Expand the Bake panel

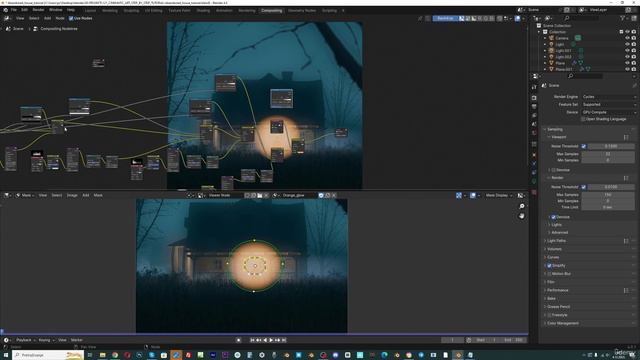(x=551, y=298)
